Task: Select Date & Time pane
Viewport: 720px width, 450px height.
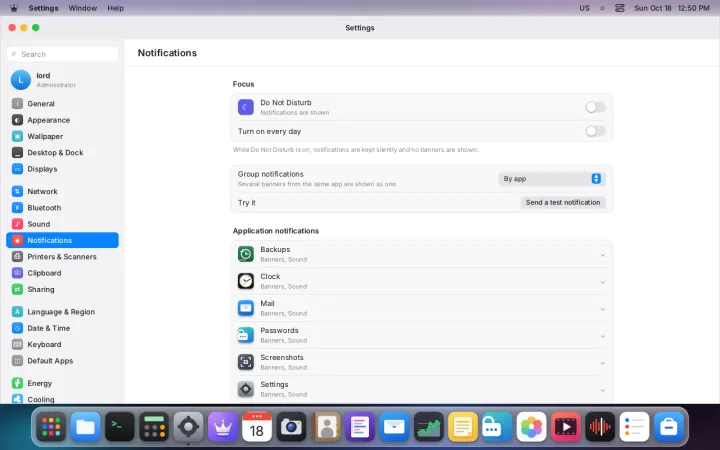Action: point(62,328)
